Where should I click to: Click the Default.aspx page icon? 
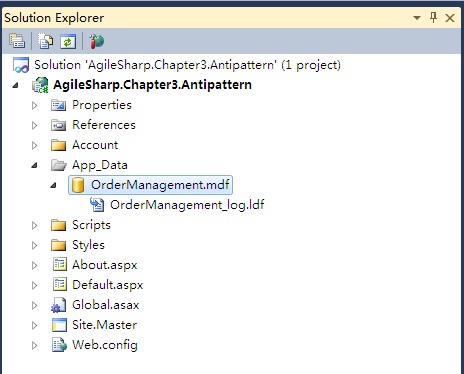(x=60, y=285)
